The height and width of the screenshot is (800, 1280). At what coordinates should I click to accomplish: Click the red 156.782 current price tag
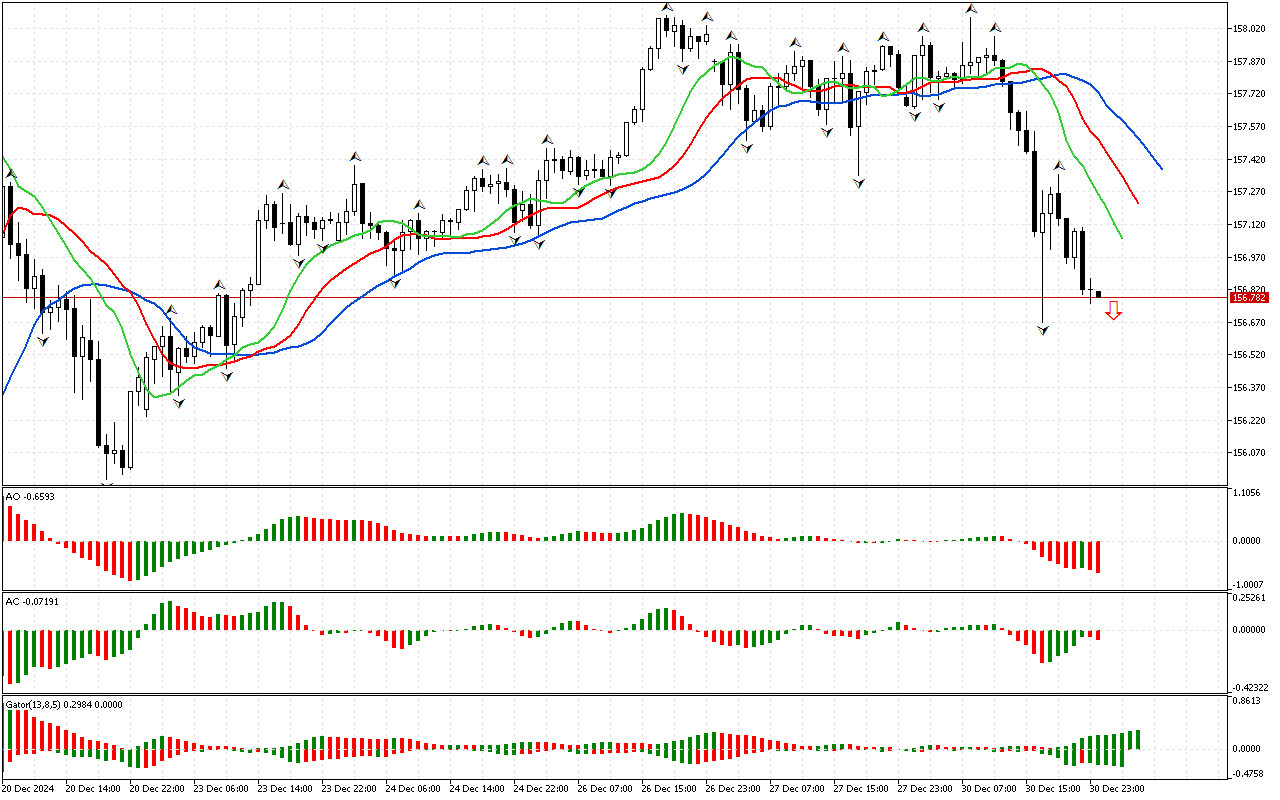(1251, 297)
